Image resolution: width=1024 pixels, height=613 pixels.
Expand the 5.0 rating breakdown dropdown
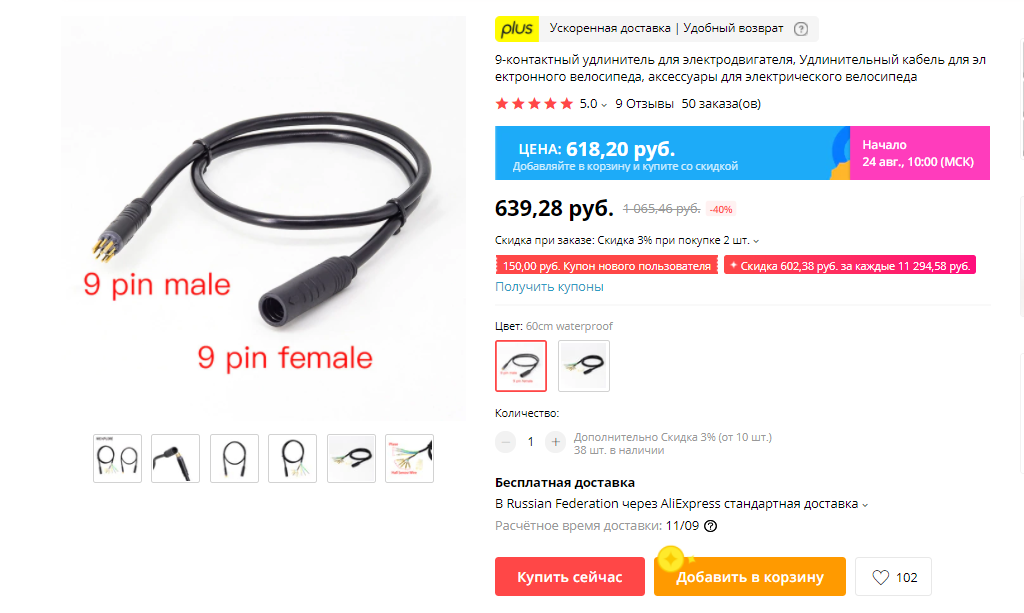(x=604, y=105)
